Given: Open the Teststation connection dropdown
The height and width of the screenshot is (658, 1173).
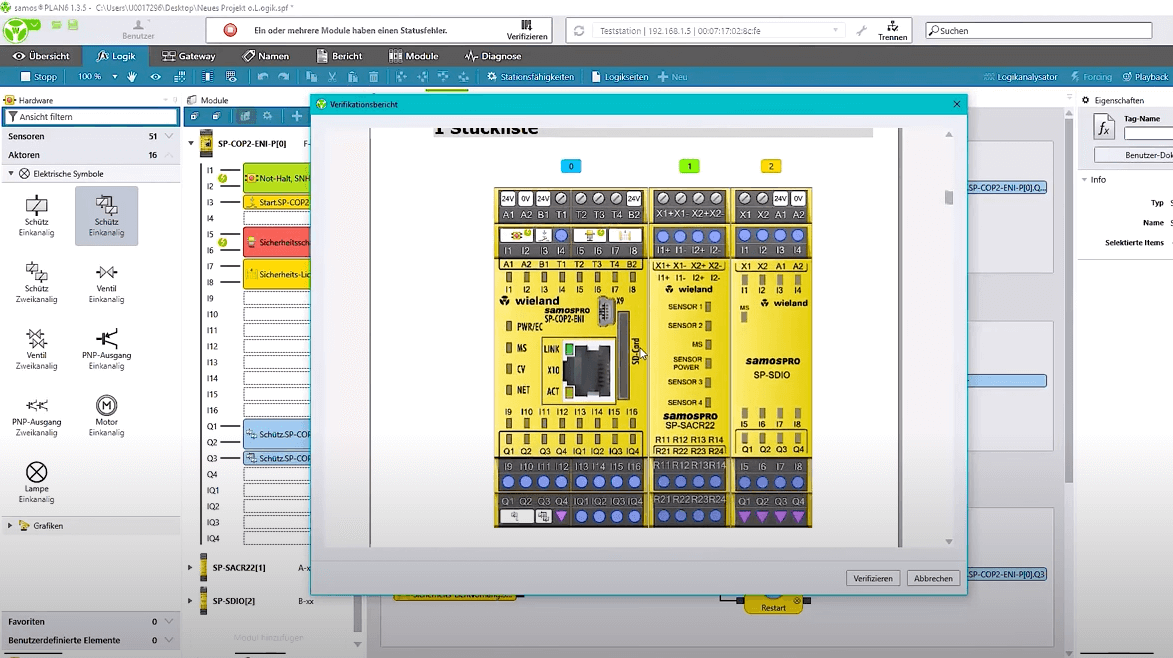Looking at the screenshot, I should (x=835, y=31).
